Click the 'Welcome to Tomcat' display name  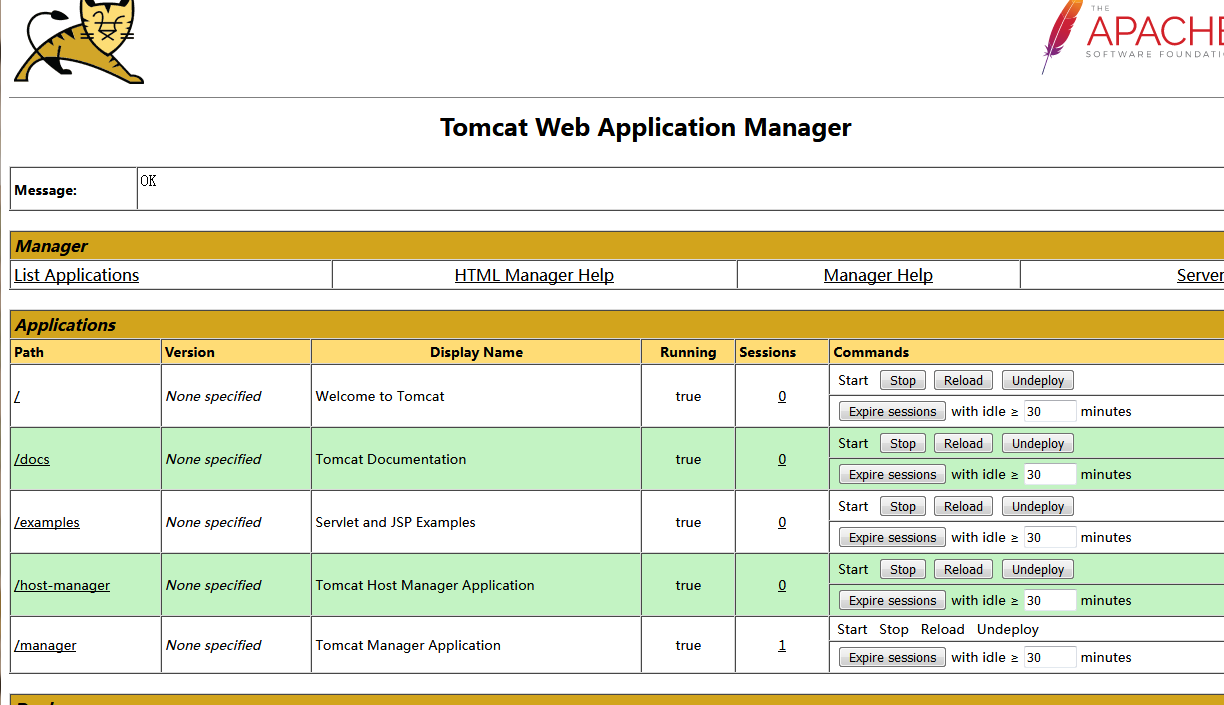coord(380,396)
